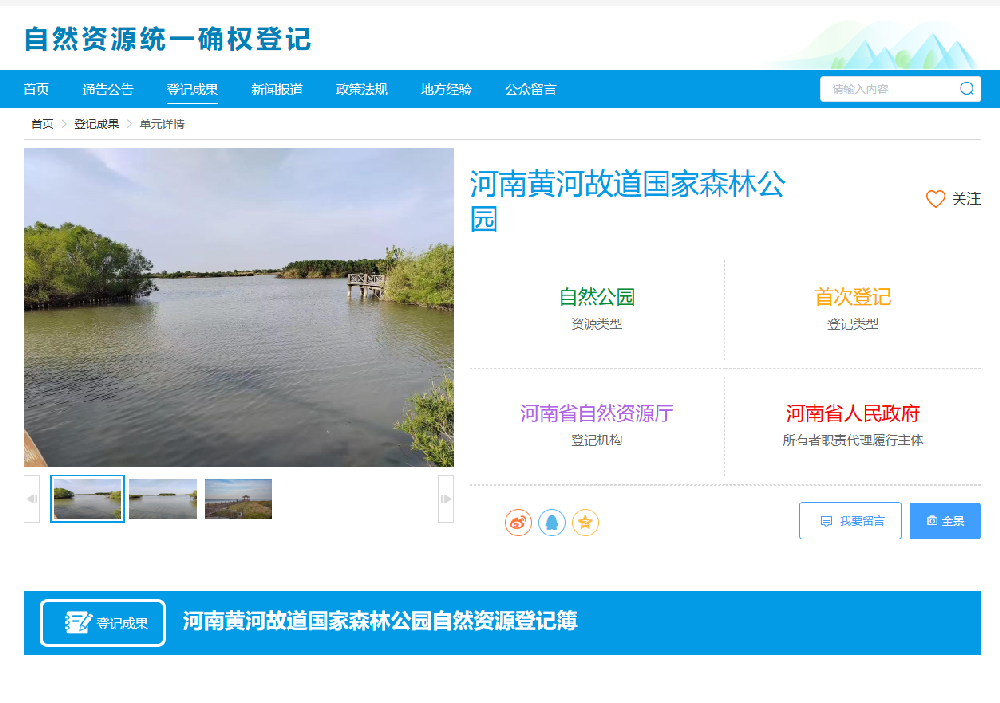The image size is (1000, 703).
Task: Open the 地方经验 menu item
Action: (446, 89)
